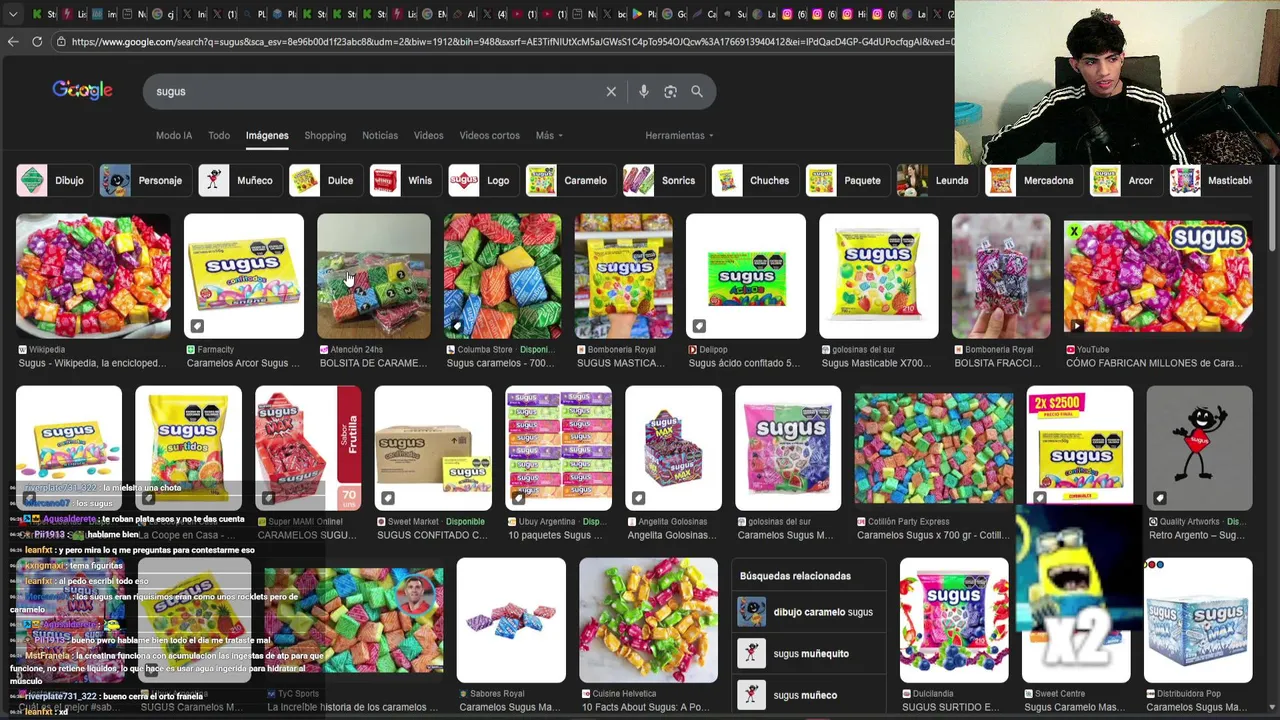1280x720 pixels.
Task: Open the Distribuidora Pop Sugus Max image
Action: tap(1198, 620)
